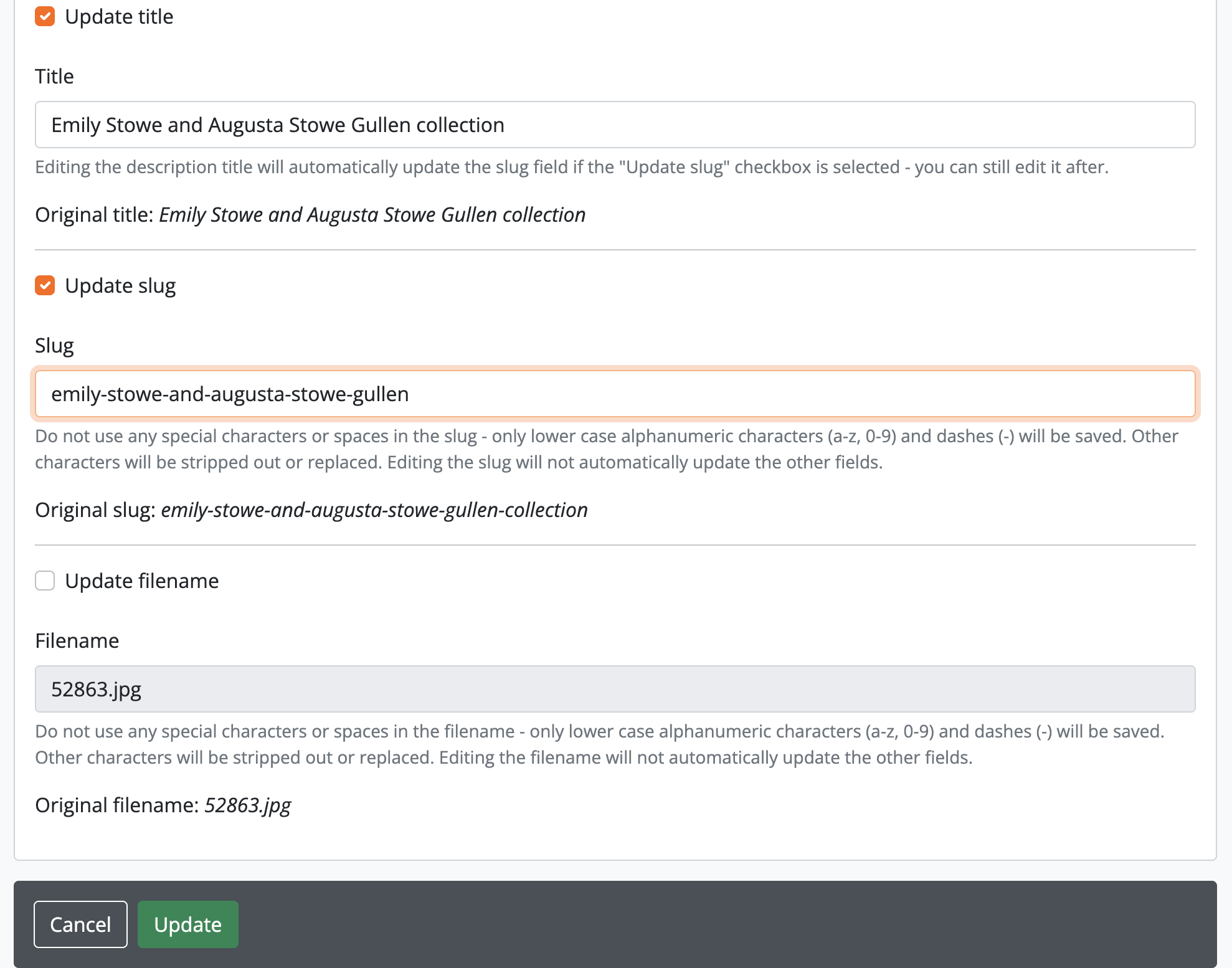Click the 'Update title' label text
Viewport: 1232px width, 968px height.
(x=118, y=17)
